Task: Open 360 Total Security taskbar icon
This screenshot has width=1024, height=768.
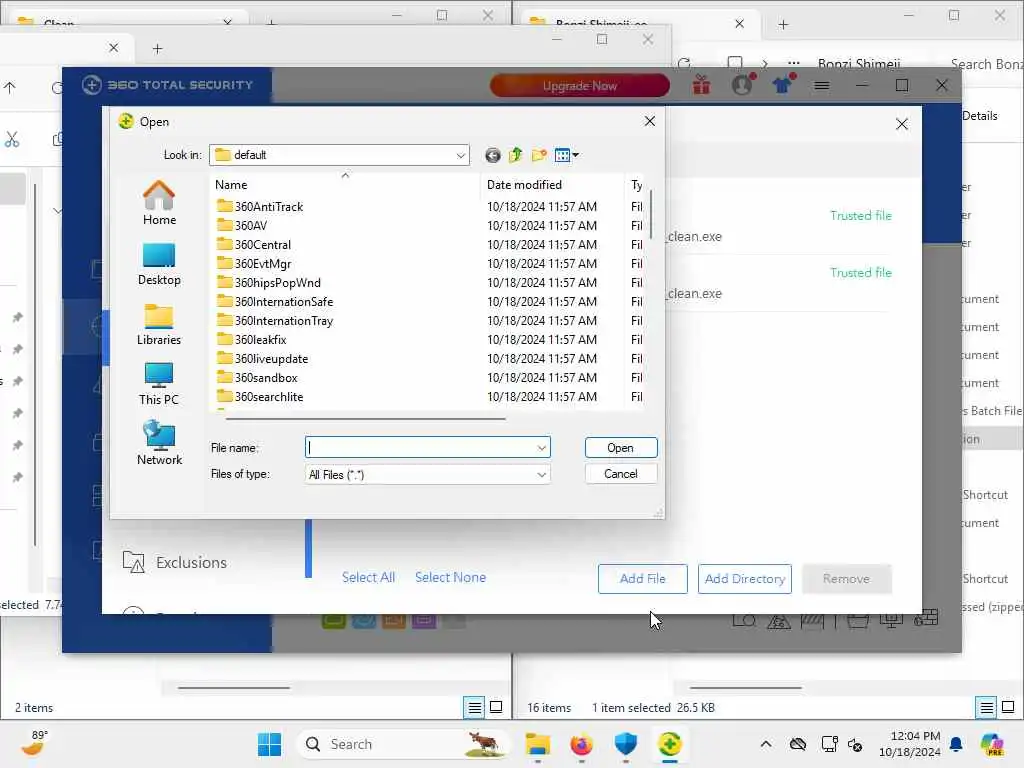Action: click(x=669, y=744)
